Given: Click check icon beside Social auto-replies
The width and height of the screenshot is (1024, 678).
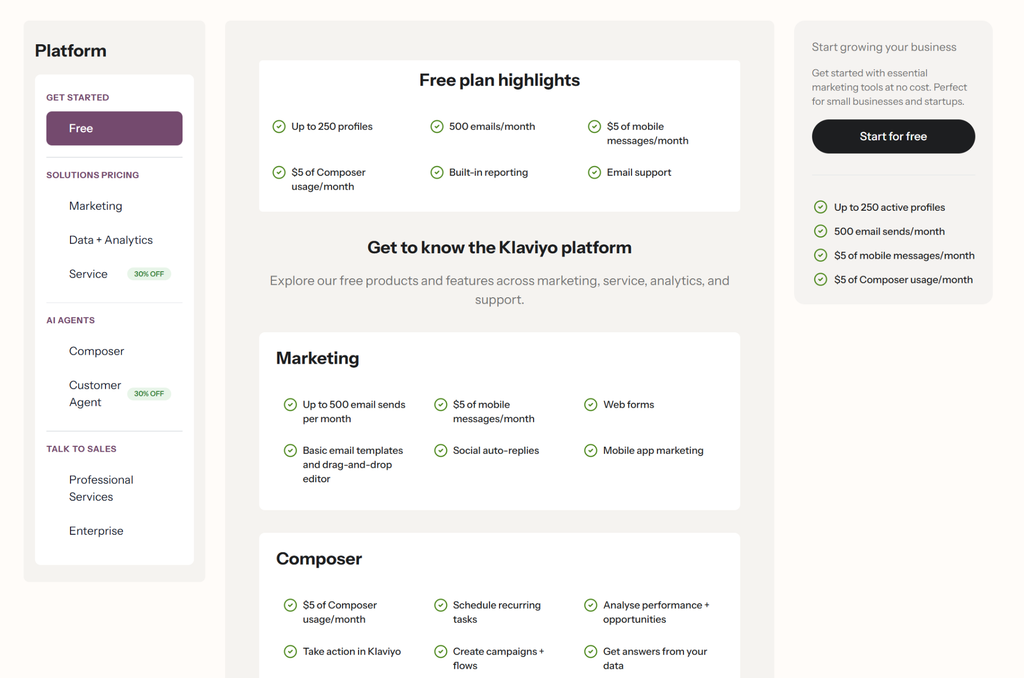Looking at the screenshot, I should point(441,450).
